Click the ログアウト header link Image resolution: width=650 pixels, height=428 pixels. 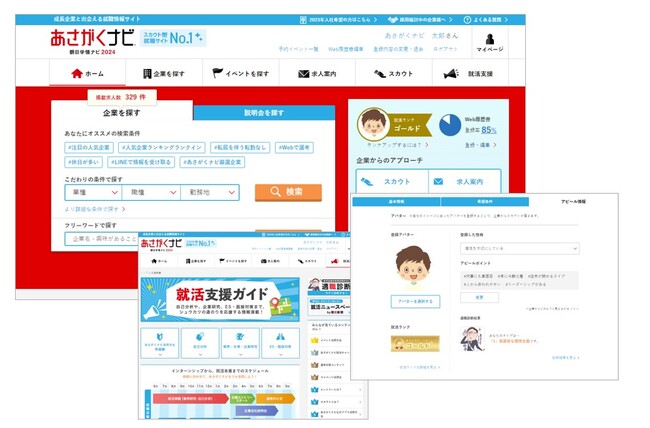point(446,49)
